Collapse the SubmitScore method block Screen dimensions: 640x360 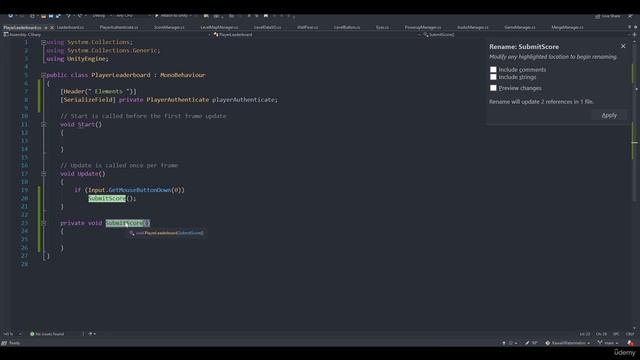[43, 223]
